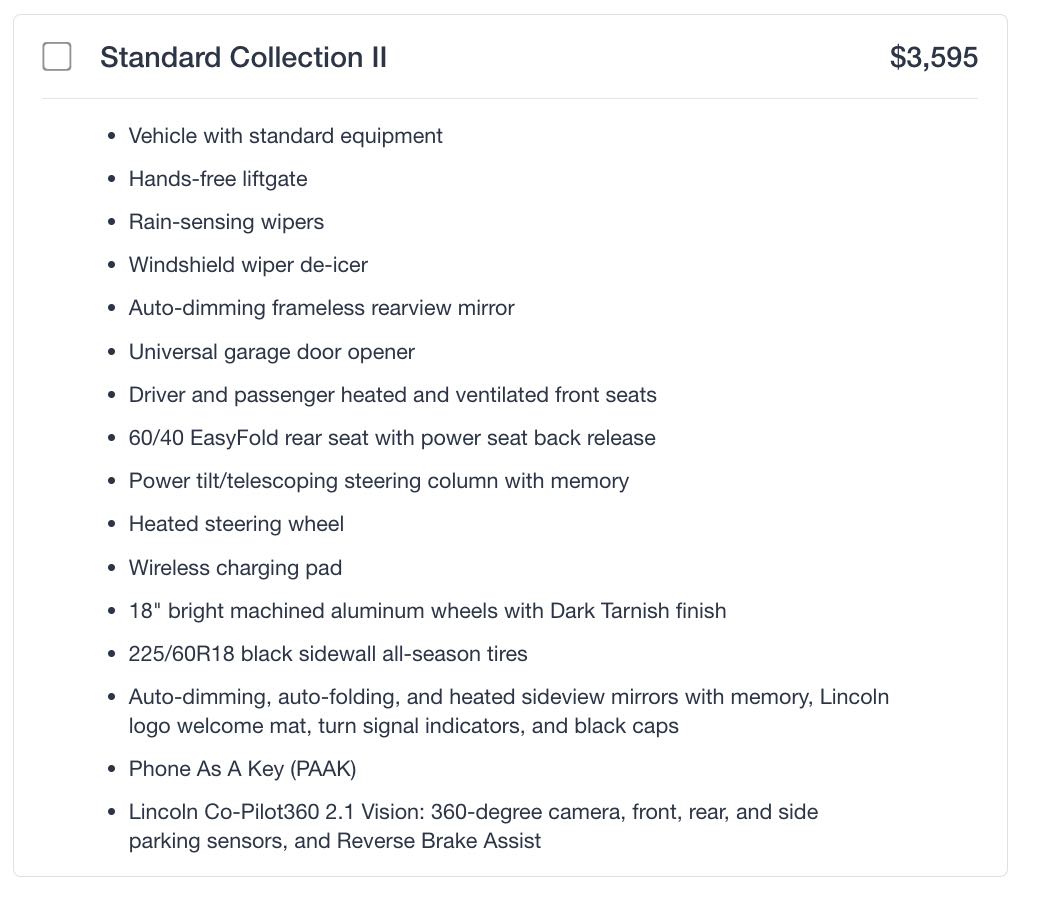
Task: Select the Universal garage door opener item
Action: [271, 352]
